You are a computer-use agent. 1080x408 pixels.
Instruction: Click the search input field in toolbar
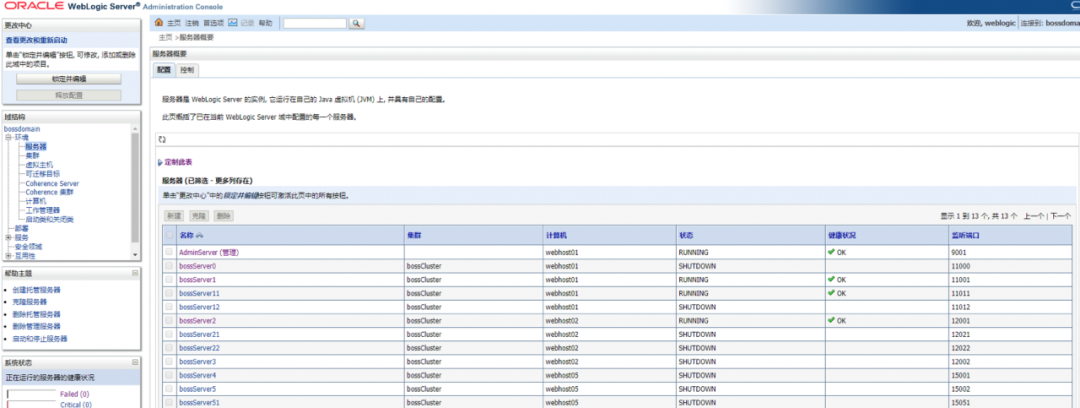[315, 23]
